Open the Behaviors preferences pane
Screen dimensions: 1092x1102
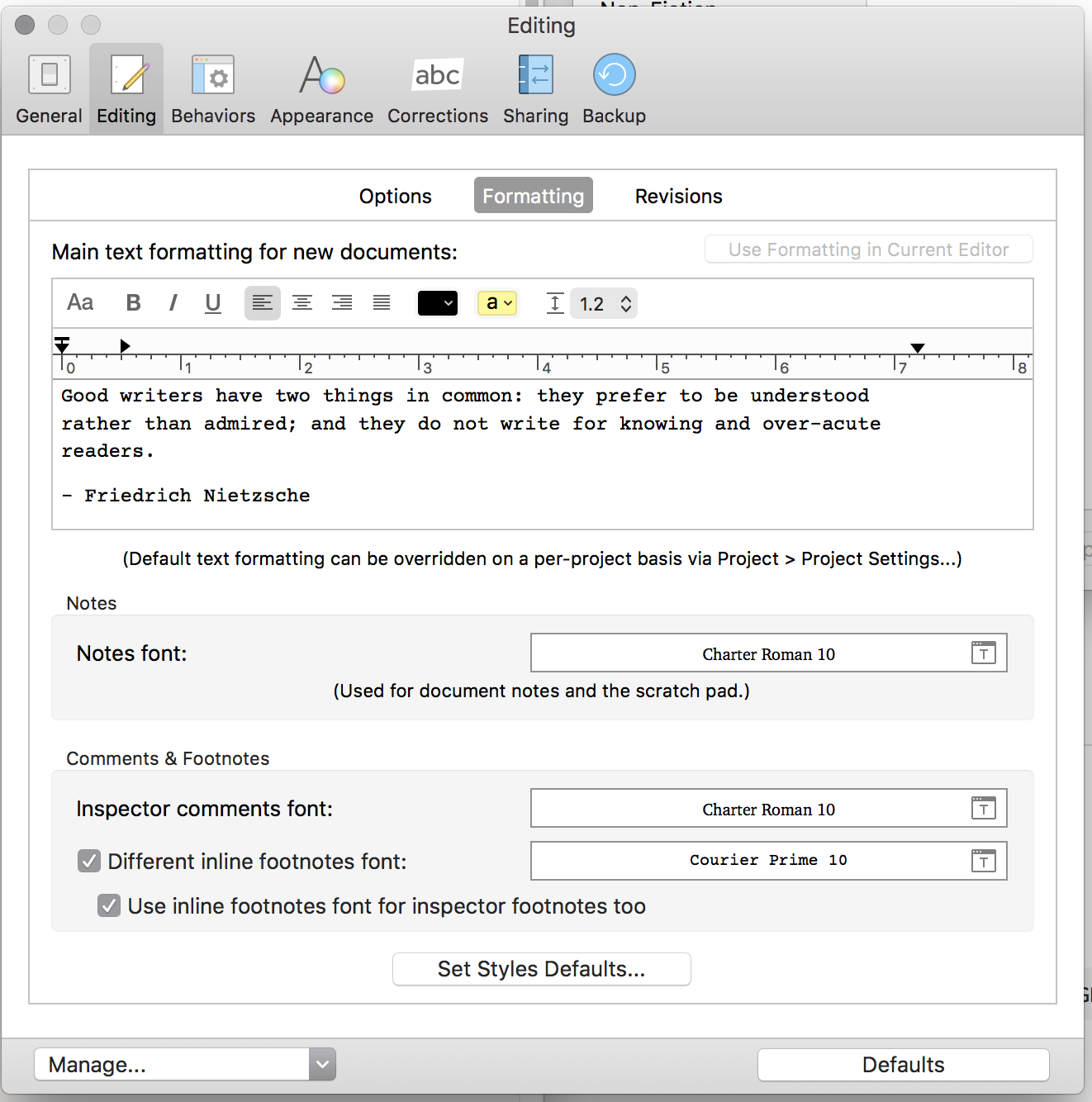click(x=213, y=89)
